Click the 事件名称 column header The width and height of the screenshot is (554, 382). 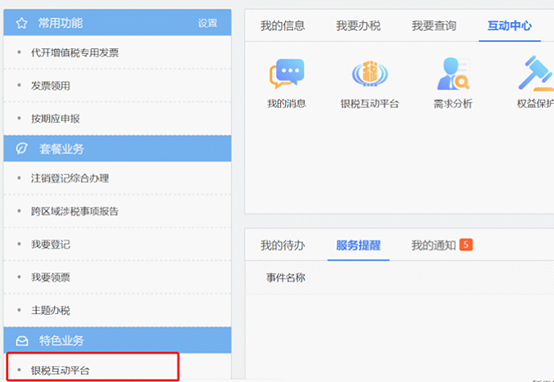point(285,278)
